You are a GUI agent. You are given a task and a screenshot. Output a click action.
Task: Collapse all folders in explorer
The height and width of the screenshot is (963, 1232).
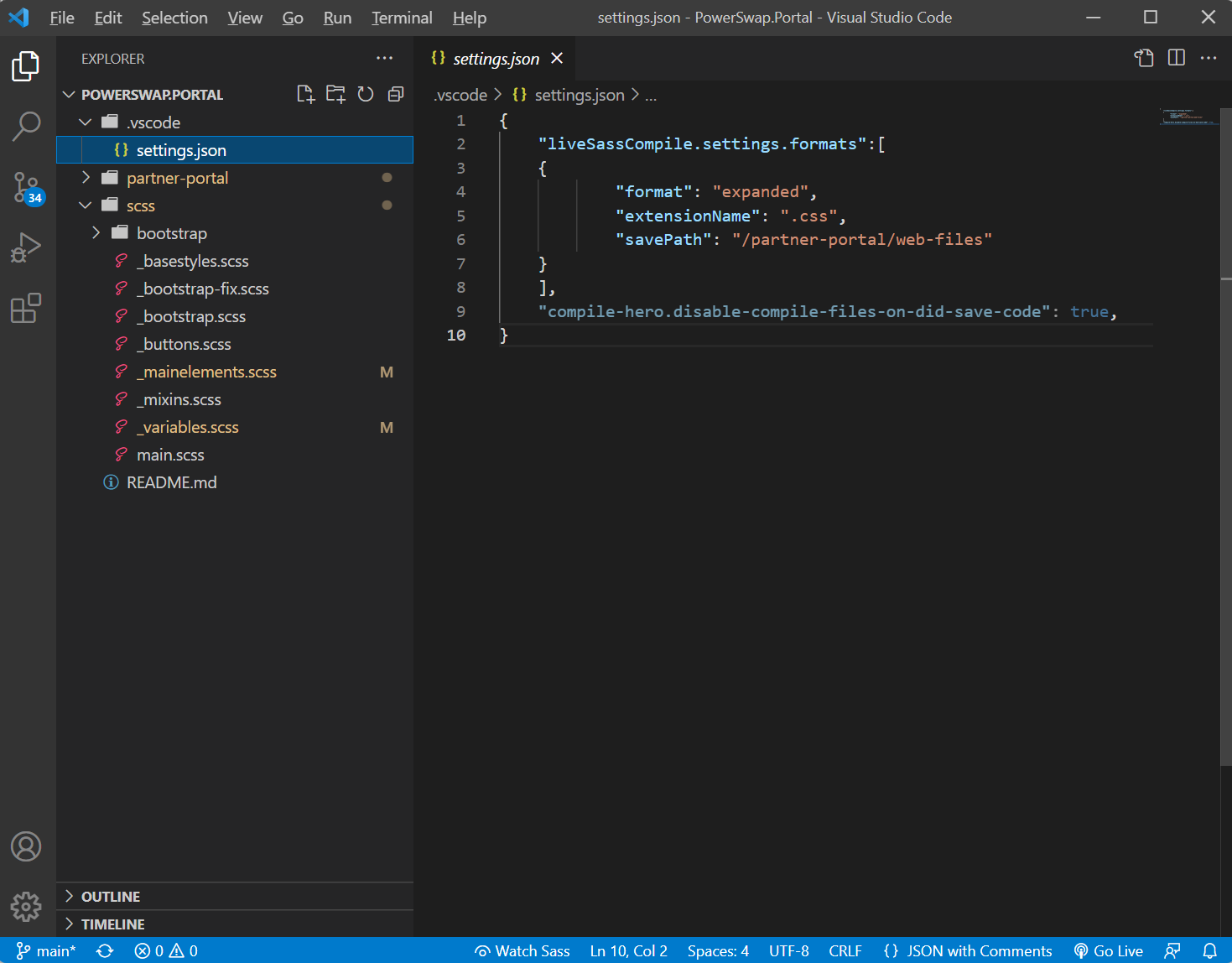click(x=396, y=94)
